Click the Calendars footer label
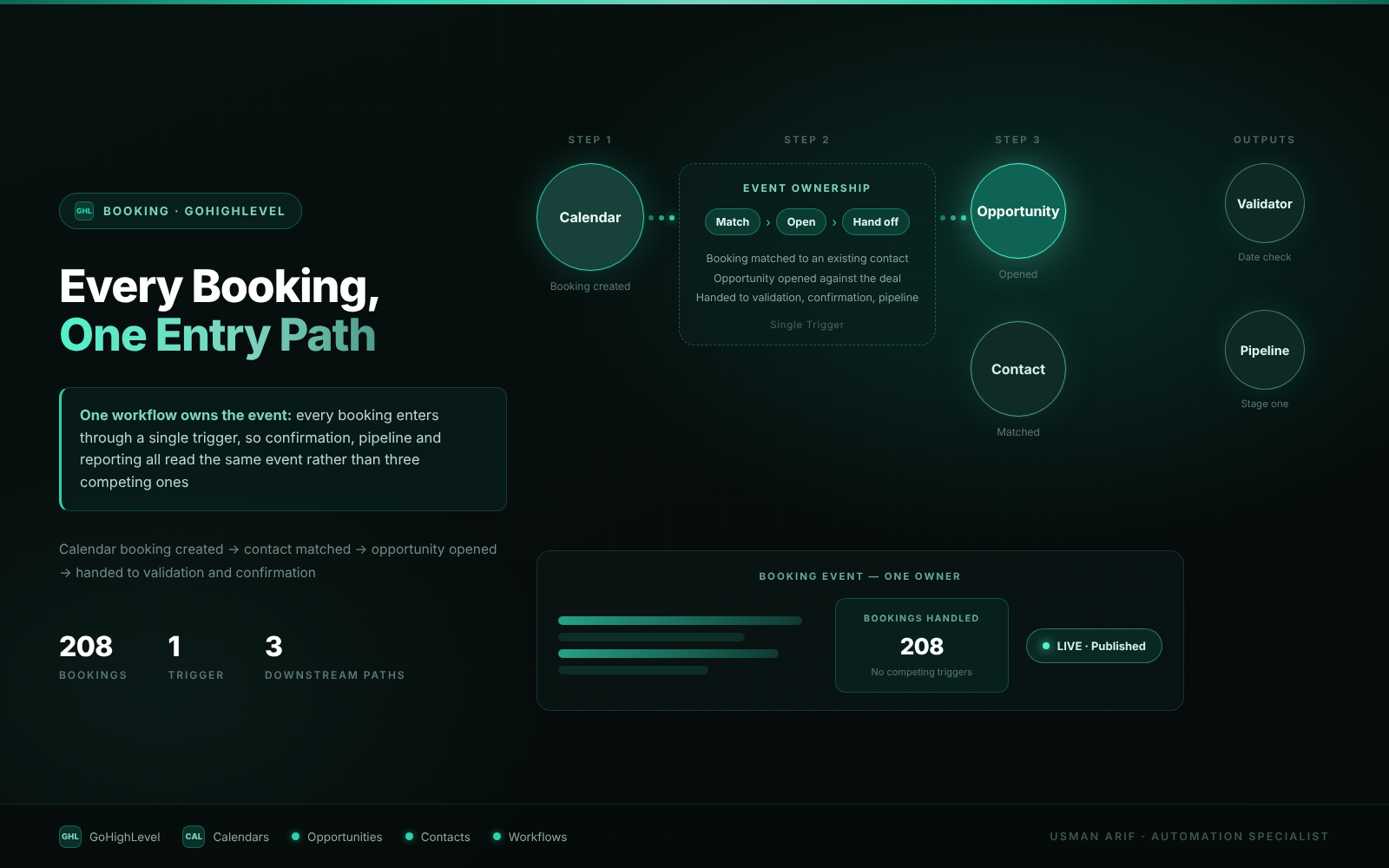Viewport: 1389px width, 868px height. pos(241,837)
